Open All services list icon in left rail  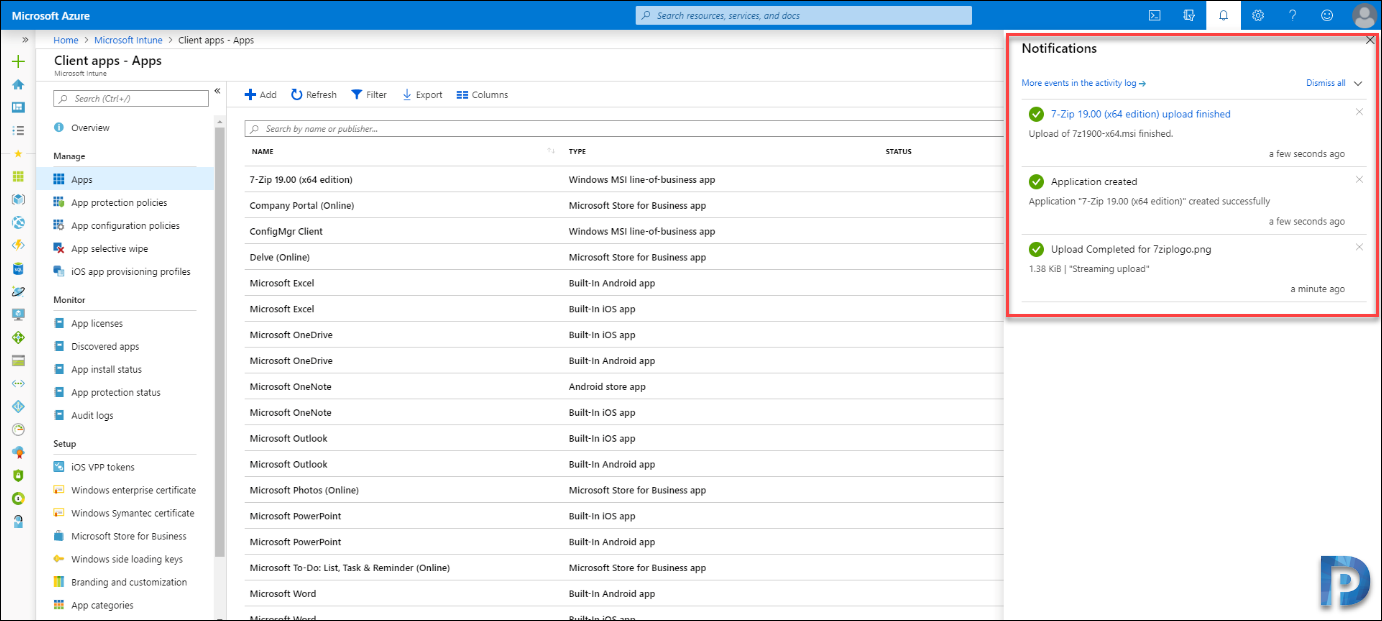pyautogui.click(x=18, y=130)
